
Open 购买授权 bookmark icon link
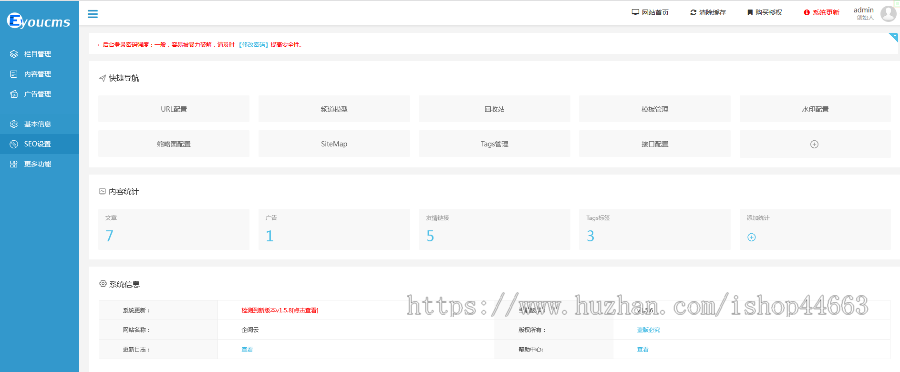[x=764, y=12]
